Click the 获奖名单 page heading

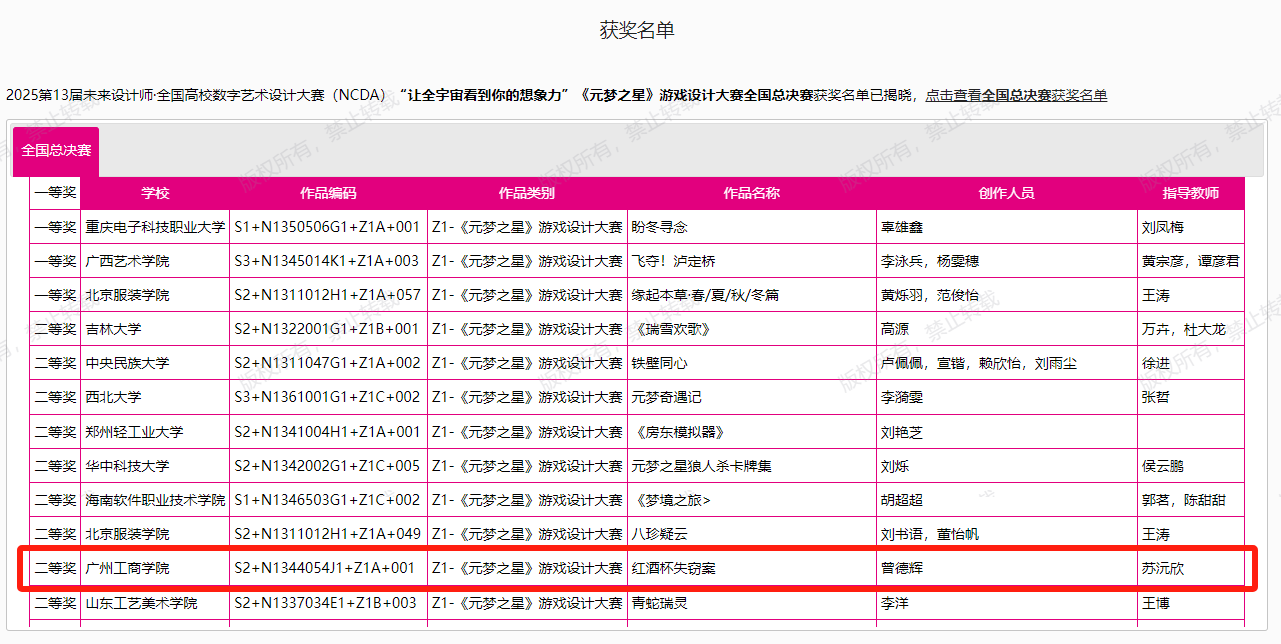coord(637,30)
